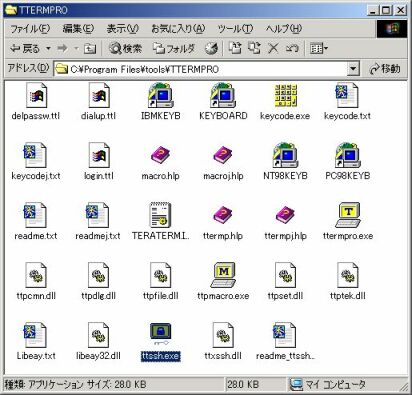Go up one folder level
Image resolution: width=412 pixels, height=395 pixels.
tap(90, 49)
